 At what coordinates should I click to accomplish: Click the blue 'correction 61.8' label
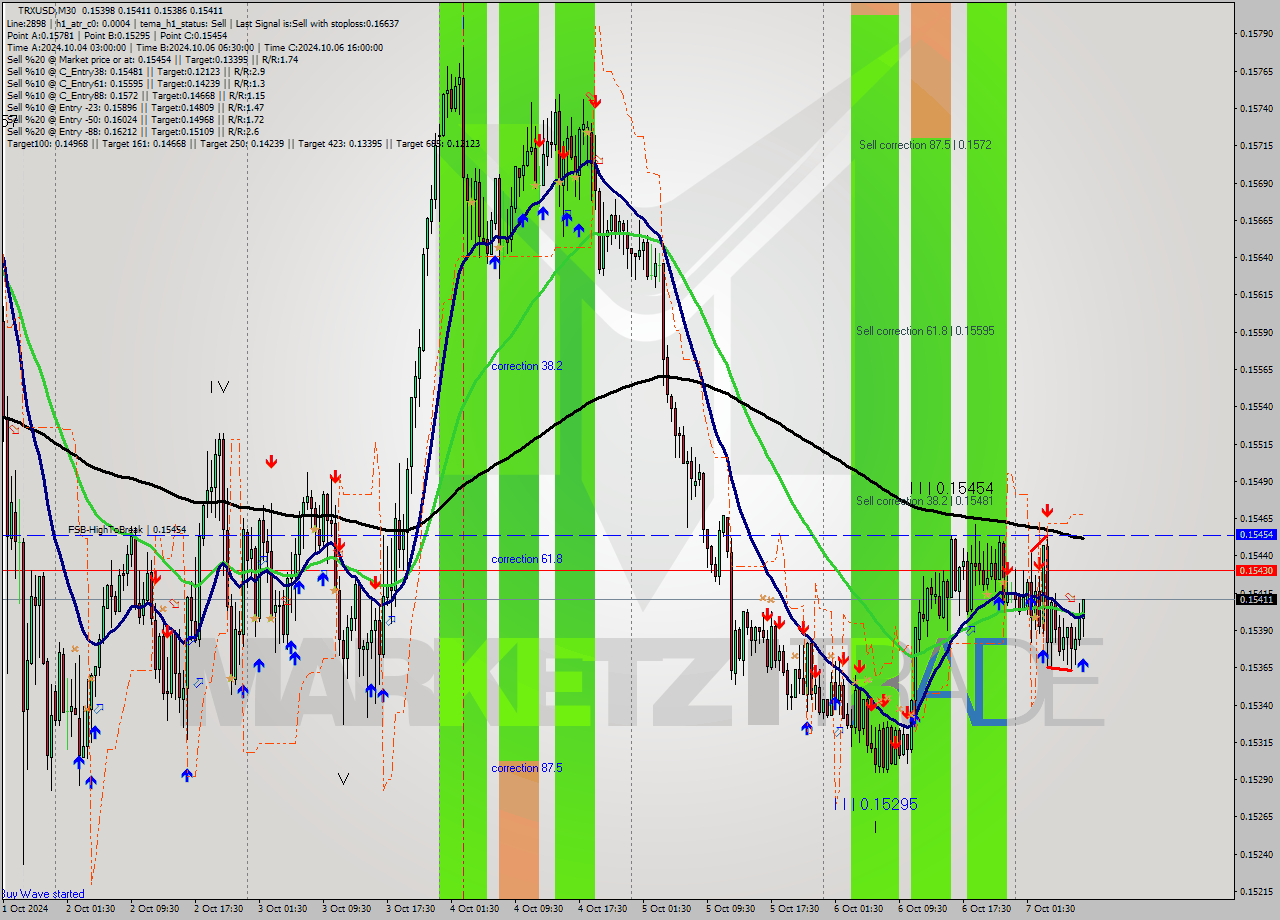(x=527, y=559)
